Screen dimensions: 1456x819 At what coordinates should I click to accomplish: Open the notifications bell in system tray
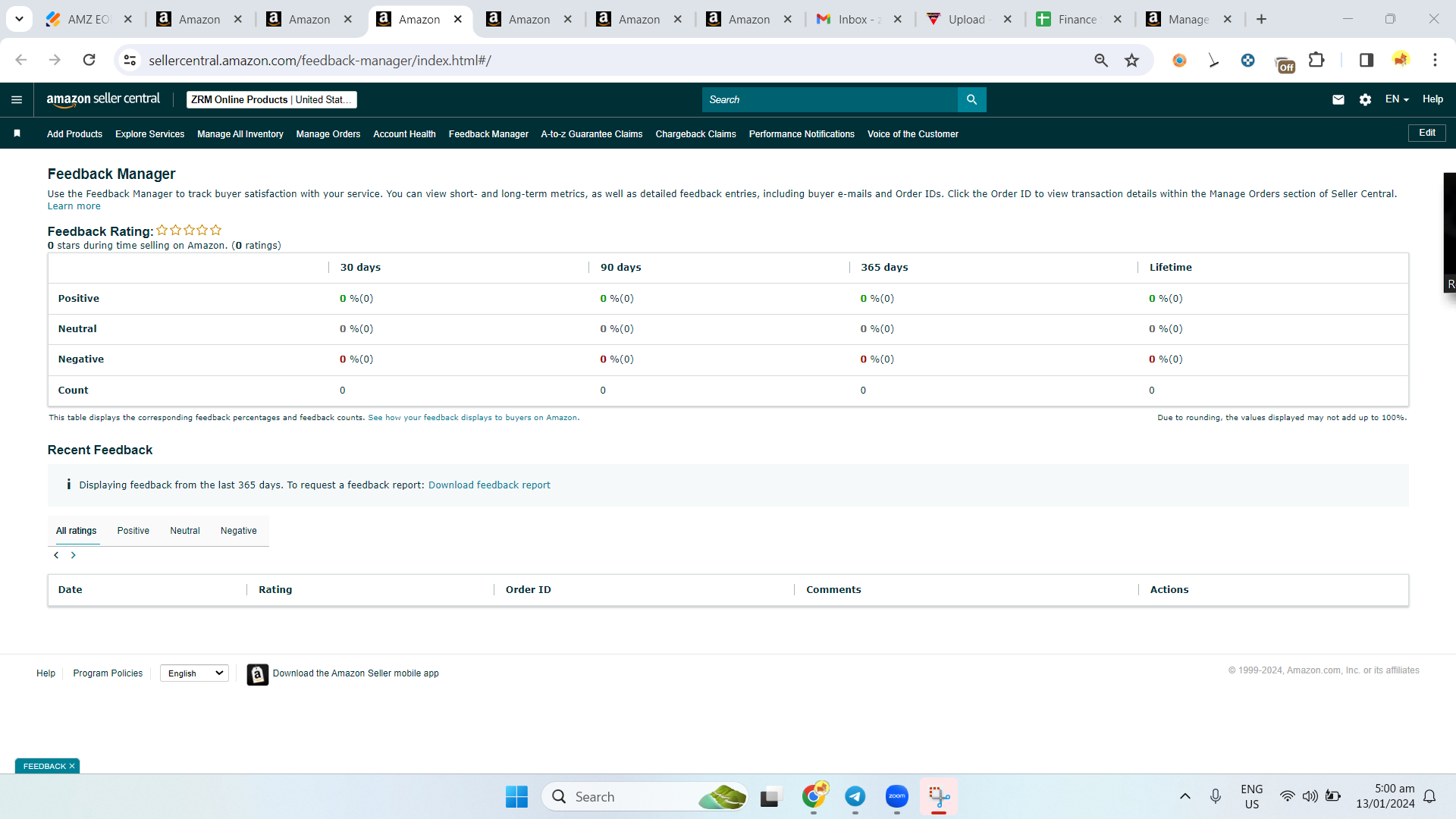1429,796
